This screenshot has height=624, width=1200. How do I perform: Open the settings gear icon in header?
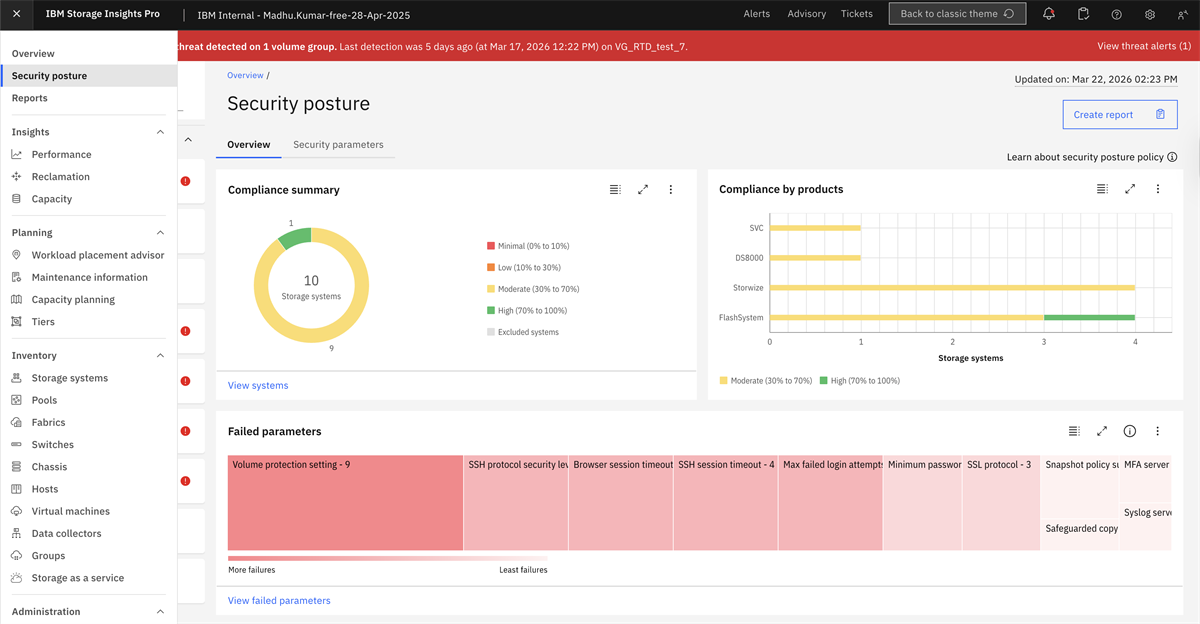coord(1150,14)
